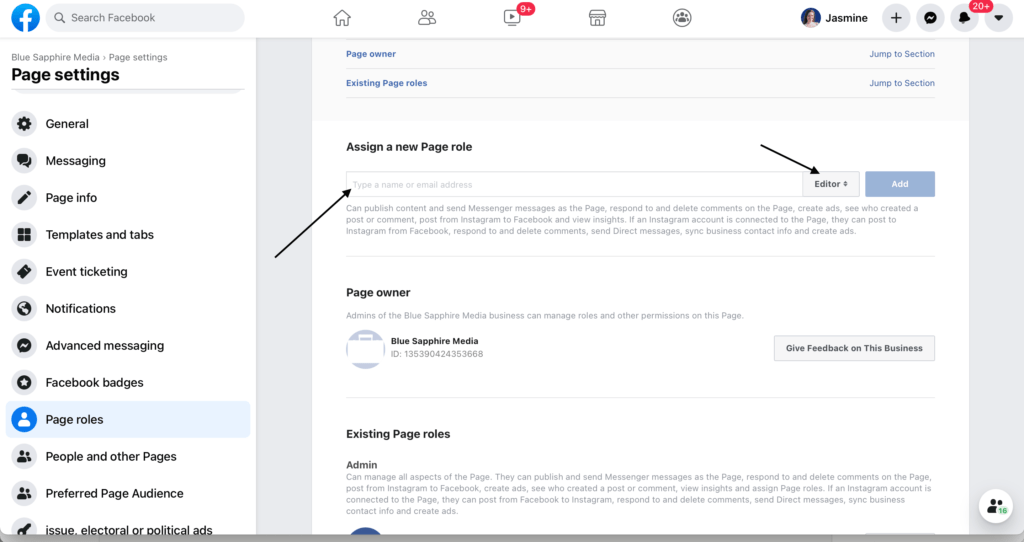Open Issue, electoral or political ads

click(128, 529)
